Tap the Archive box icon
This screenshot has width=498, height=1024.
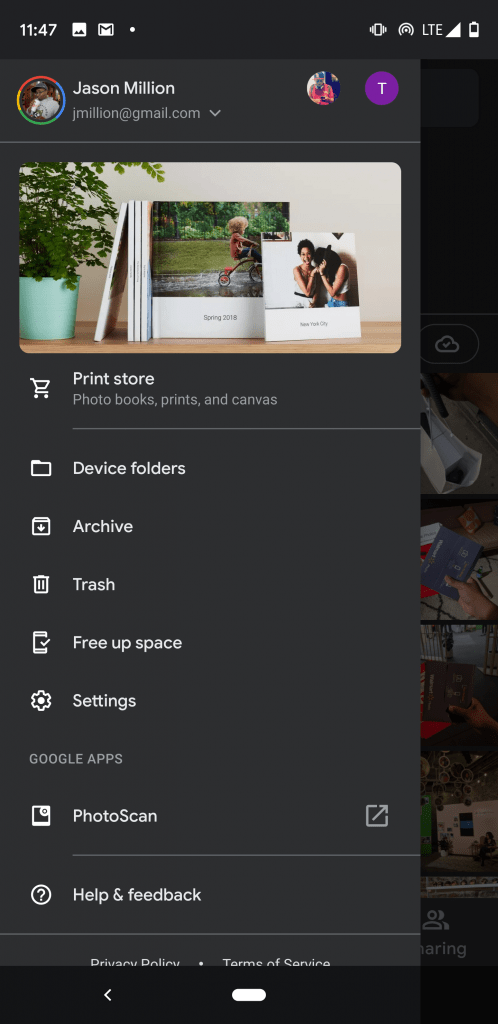coord(40,526)
